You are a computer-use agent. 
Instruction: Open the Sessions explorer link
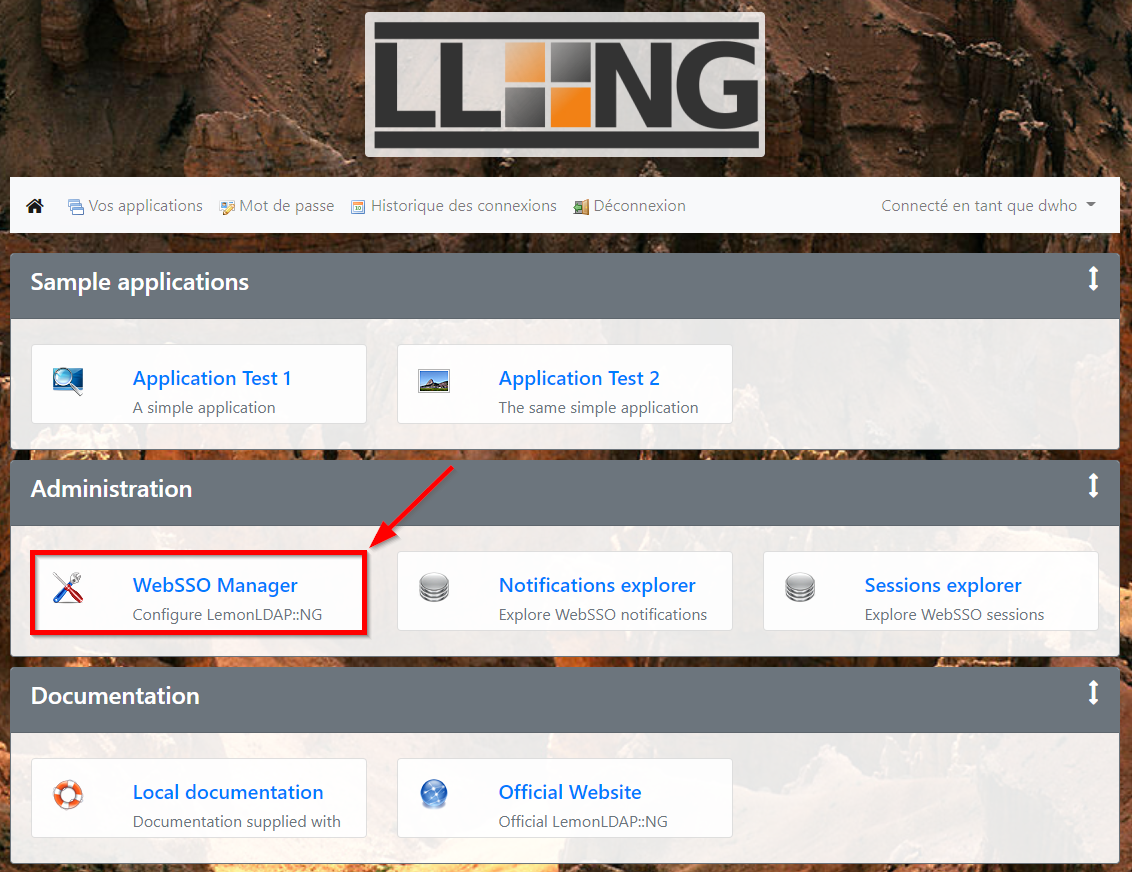click(x=943, y=585)
